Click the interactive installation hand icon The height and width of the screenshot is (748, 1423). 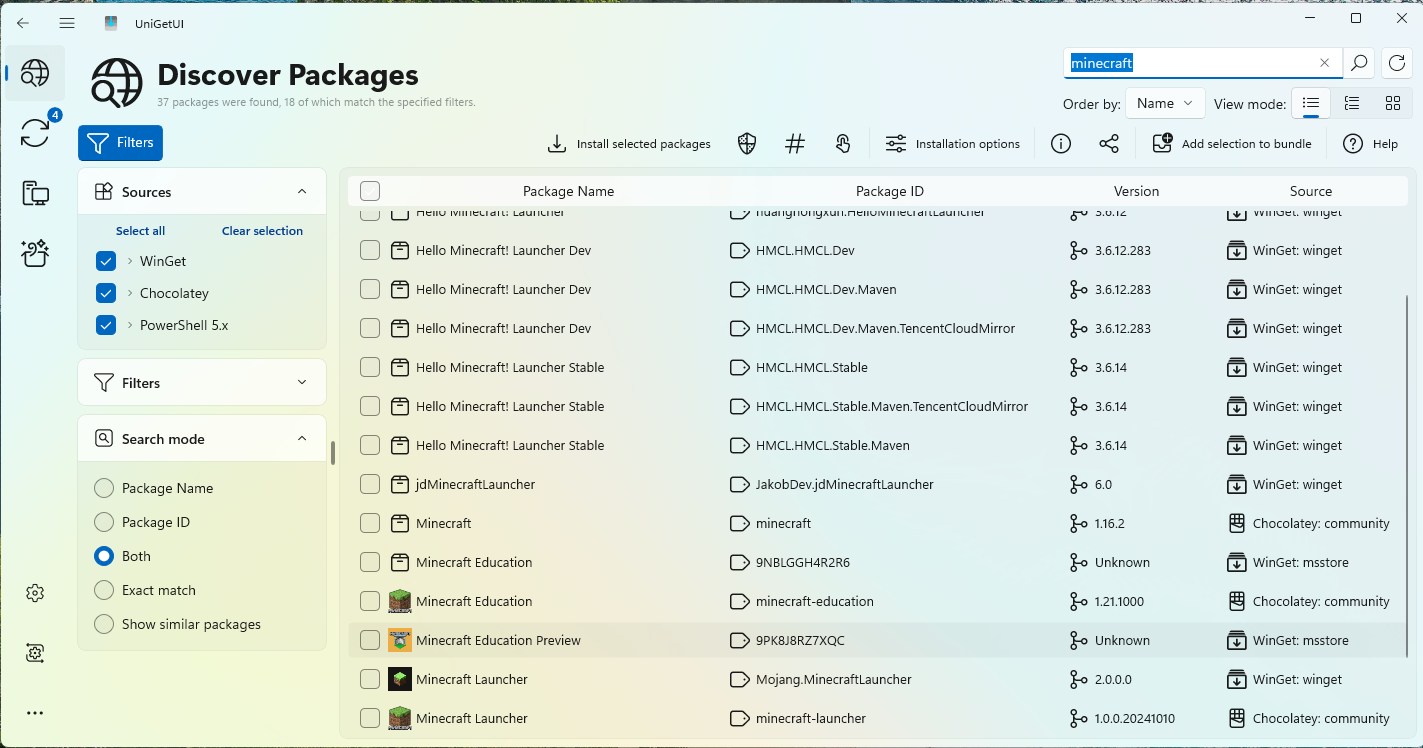pos(843,144)
